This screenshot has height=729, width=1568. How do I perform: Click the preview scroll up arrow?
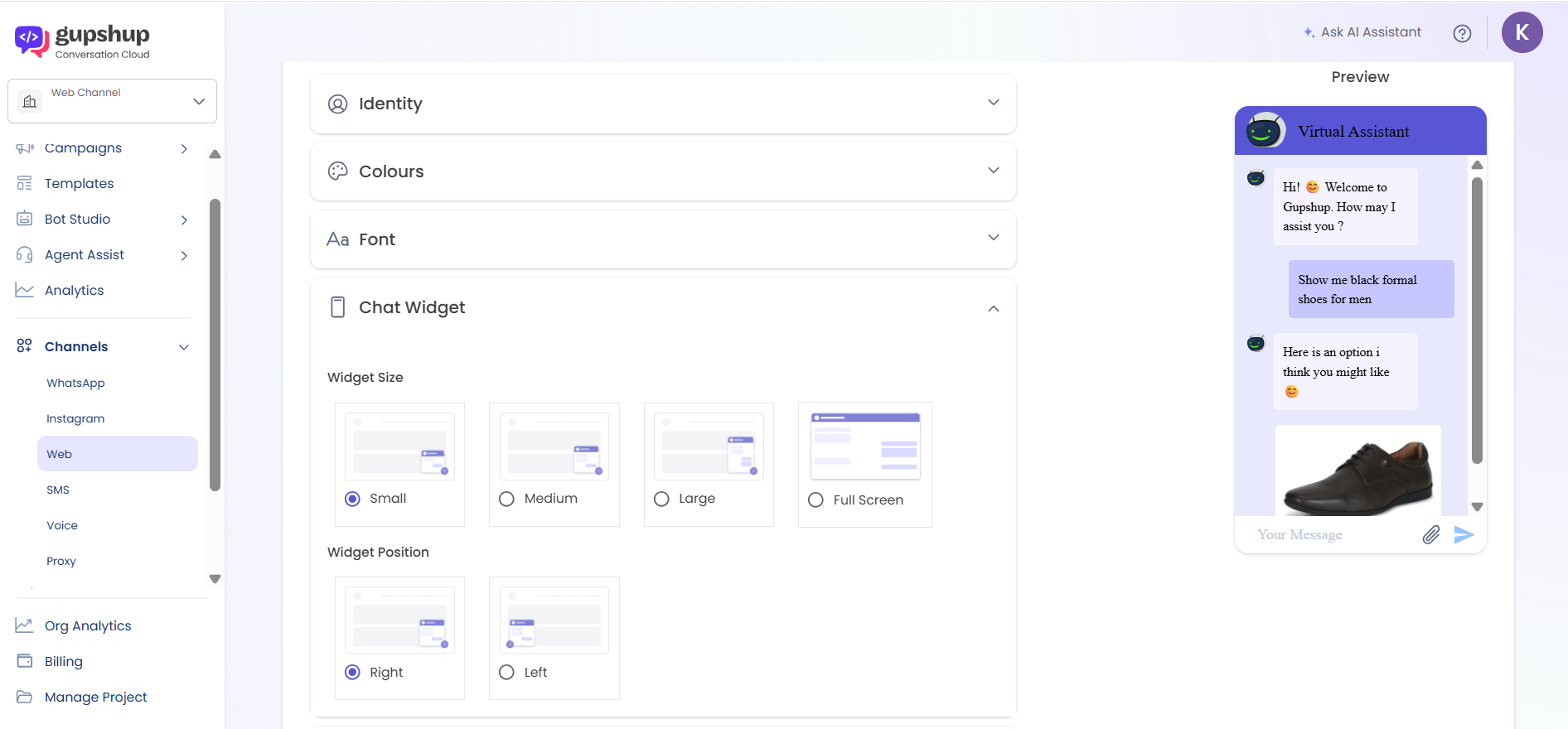click(x=1477, y=165)
